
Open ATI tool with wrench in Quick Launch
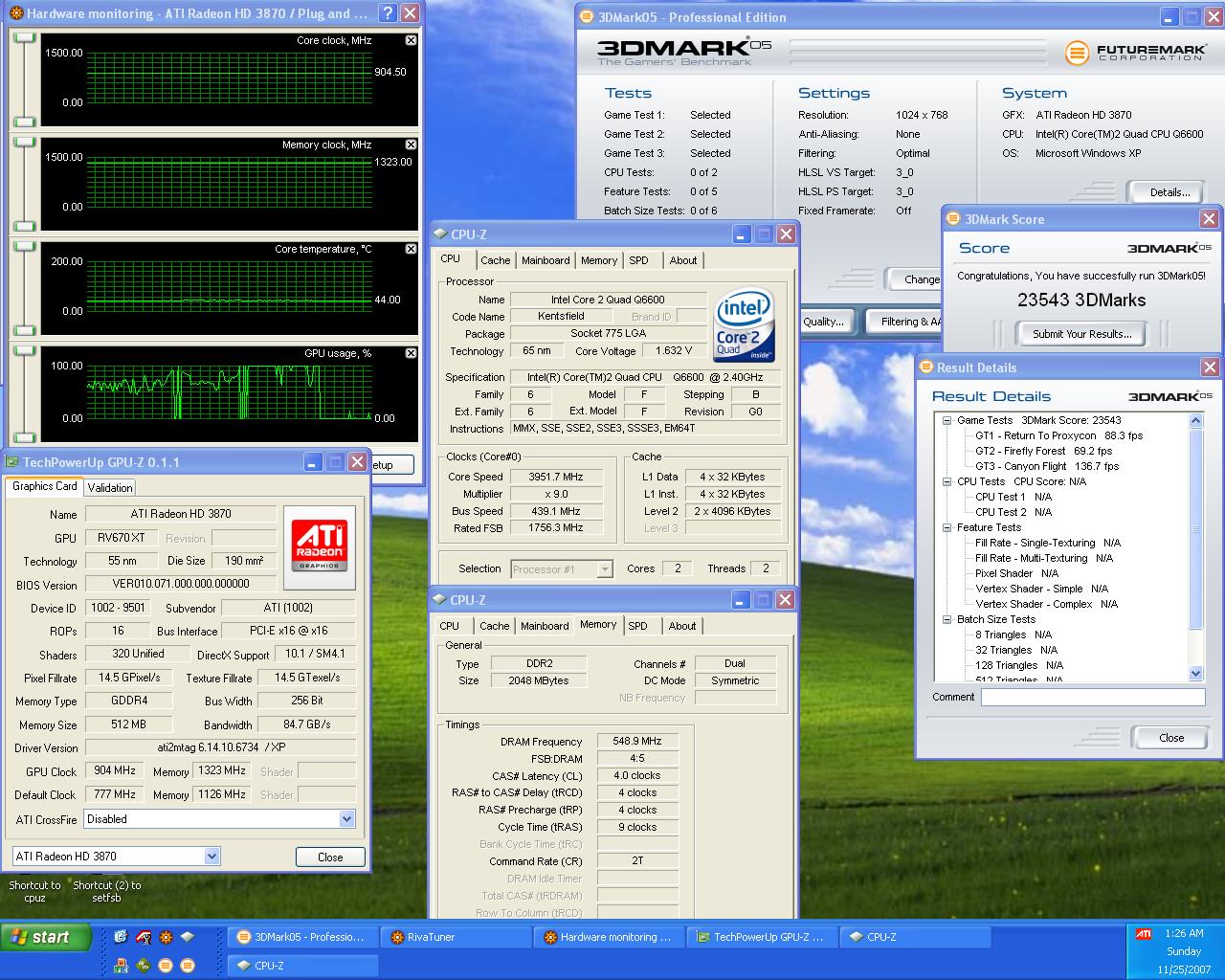pos(143,937)
